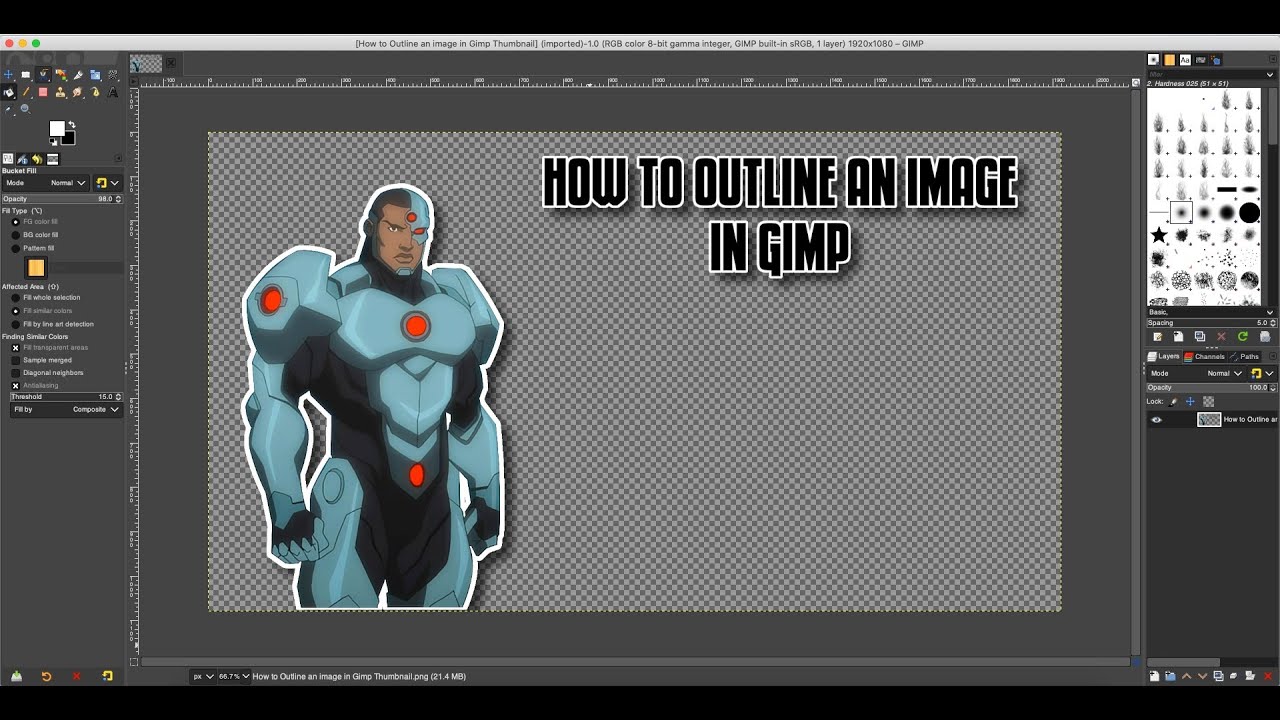
Task: Adjust the brush Spacing slider
Action: [1211, 323]
